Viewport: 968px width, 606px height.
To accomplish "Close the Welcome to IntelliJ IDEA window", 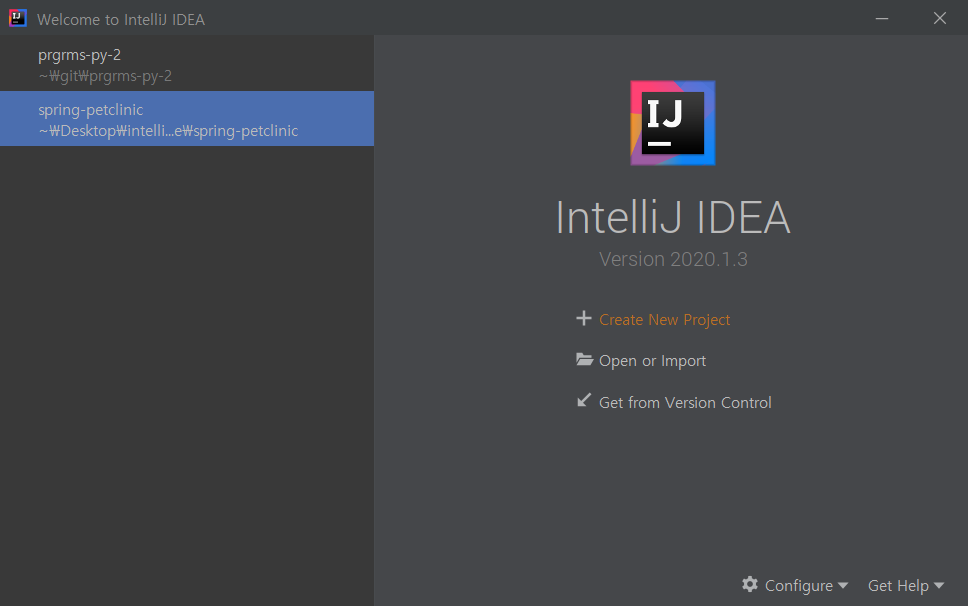I will coord(940,19).
